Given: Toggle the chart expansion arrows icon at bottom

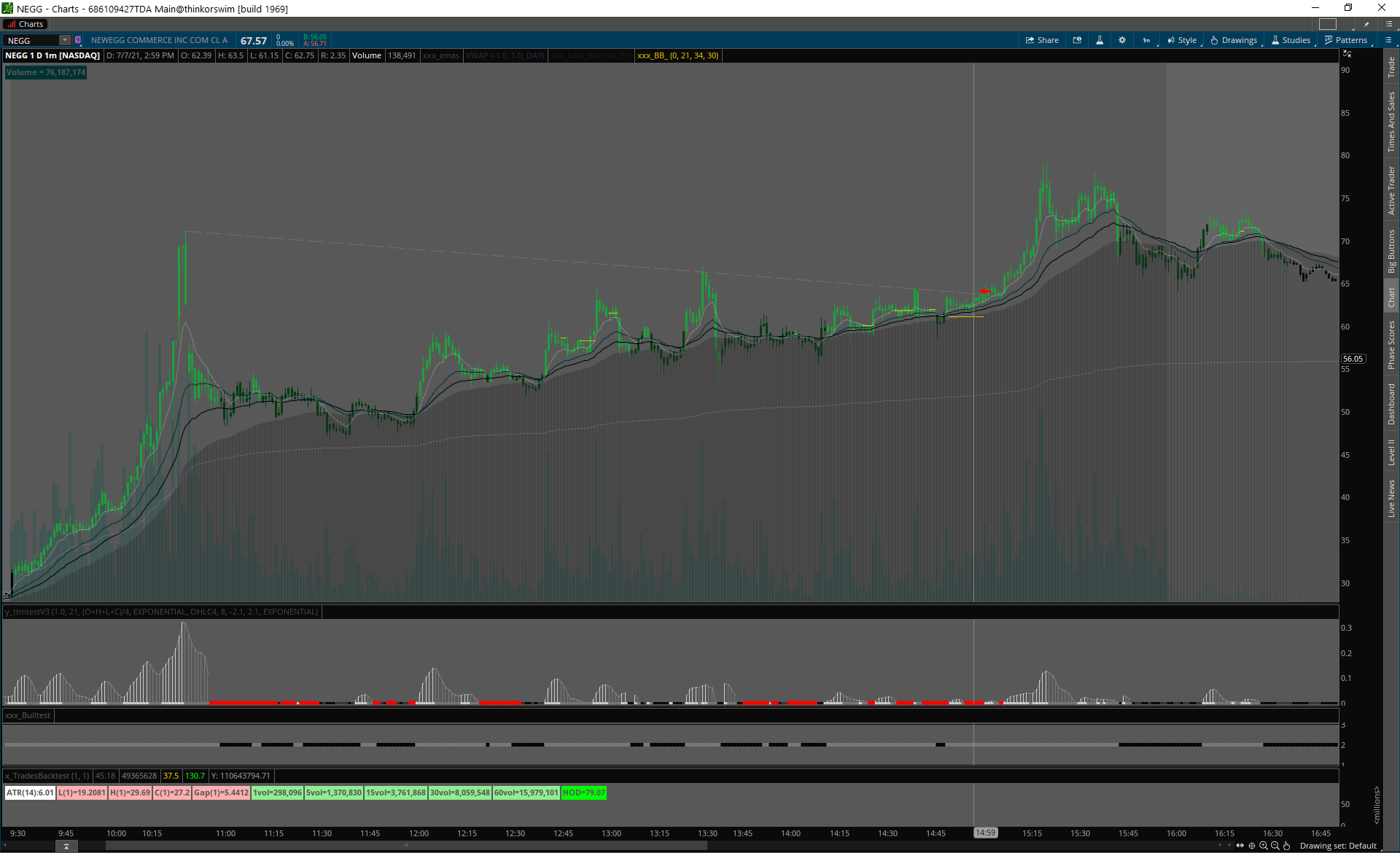Looking at the screenshot, I should point(1240,846).
